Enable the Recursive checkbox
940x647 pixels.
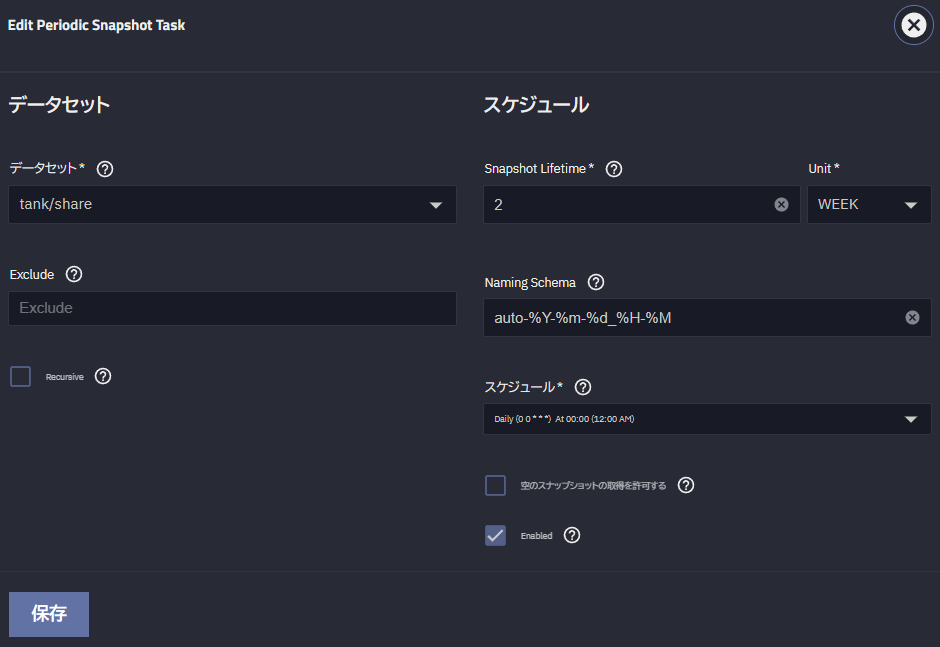[20, 376]
